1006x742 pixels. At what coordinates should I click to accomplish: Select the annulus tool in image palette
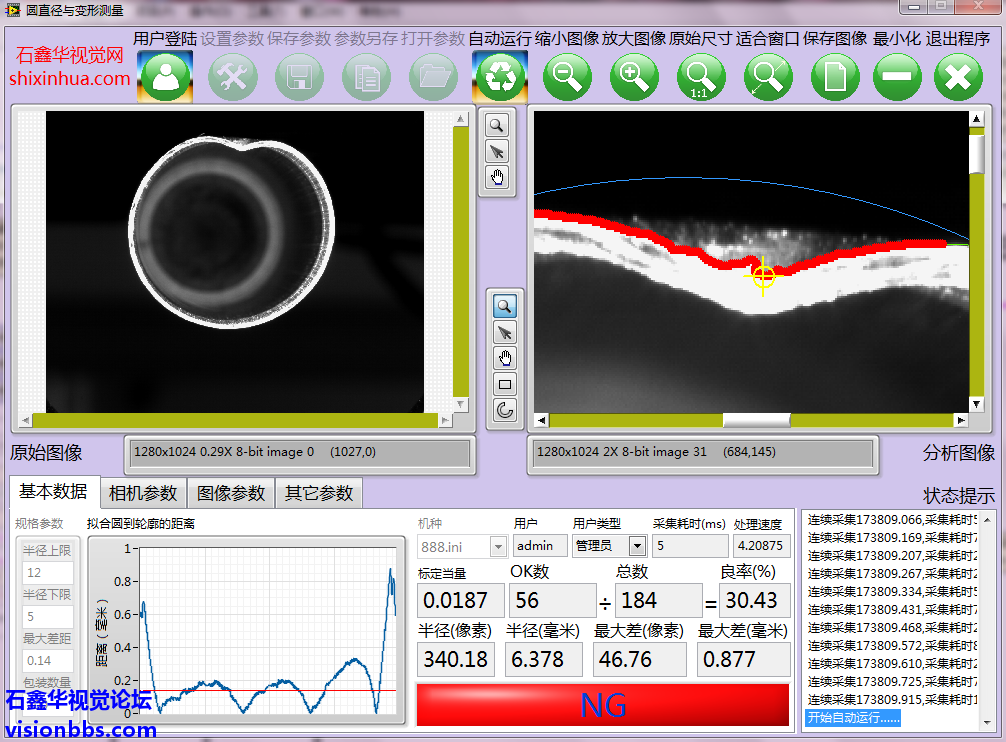[505, 409]
